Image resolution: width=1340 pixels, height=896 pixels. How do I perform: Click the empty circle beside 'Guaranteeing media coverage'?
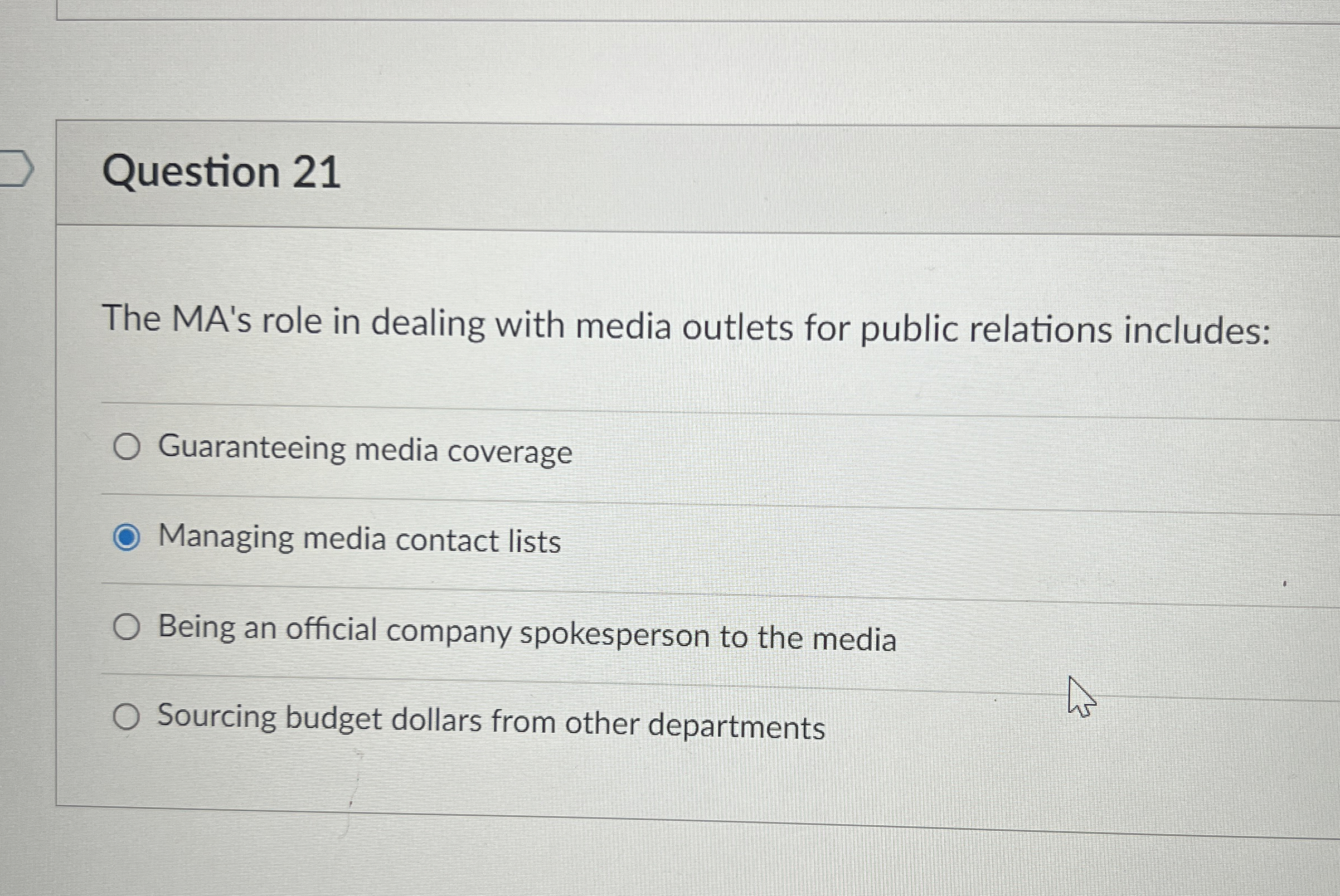click(x=127, y=449)
